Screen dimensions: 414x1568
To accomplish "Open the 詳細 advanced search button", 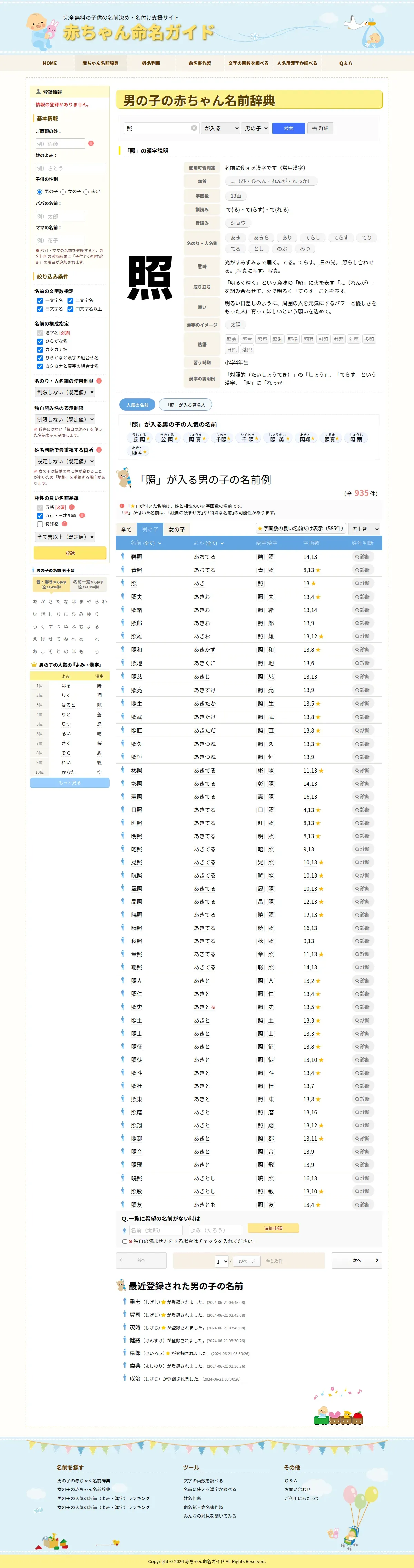I will [320, 128].
